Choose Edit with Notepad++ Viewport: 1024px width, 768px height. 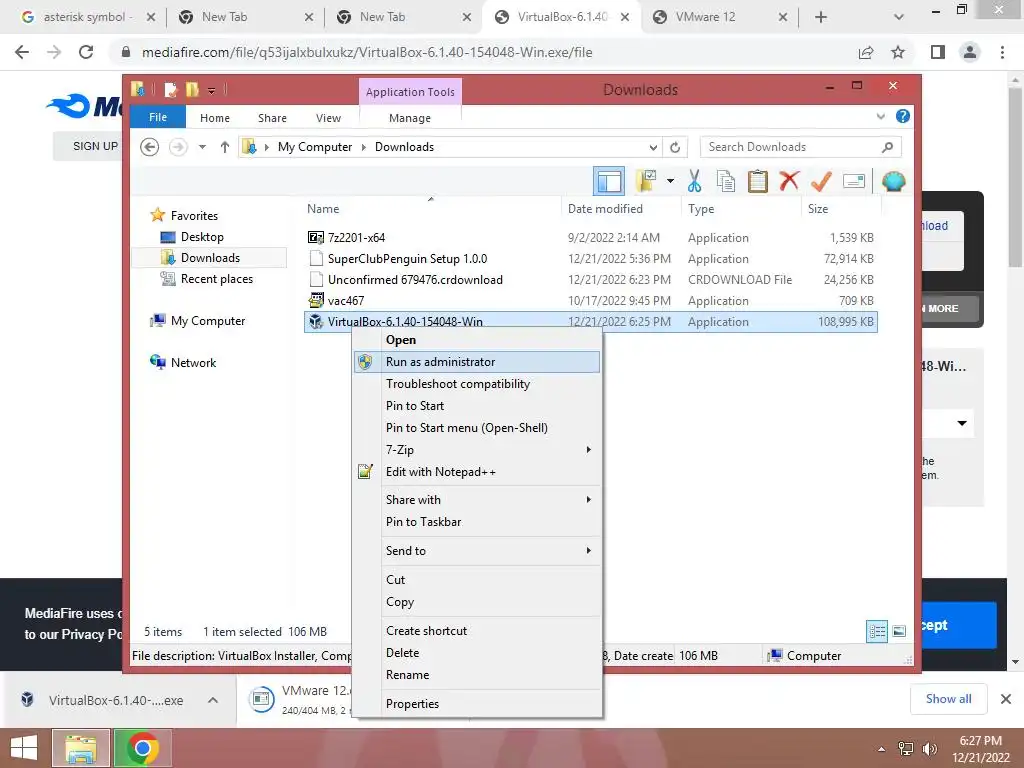pos(477,472)
